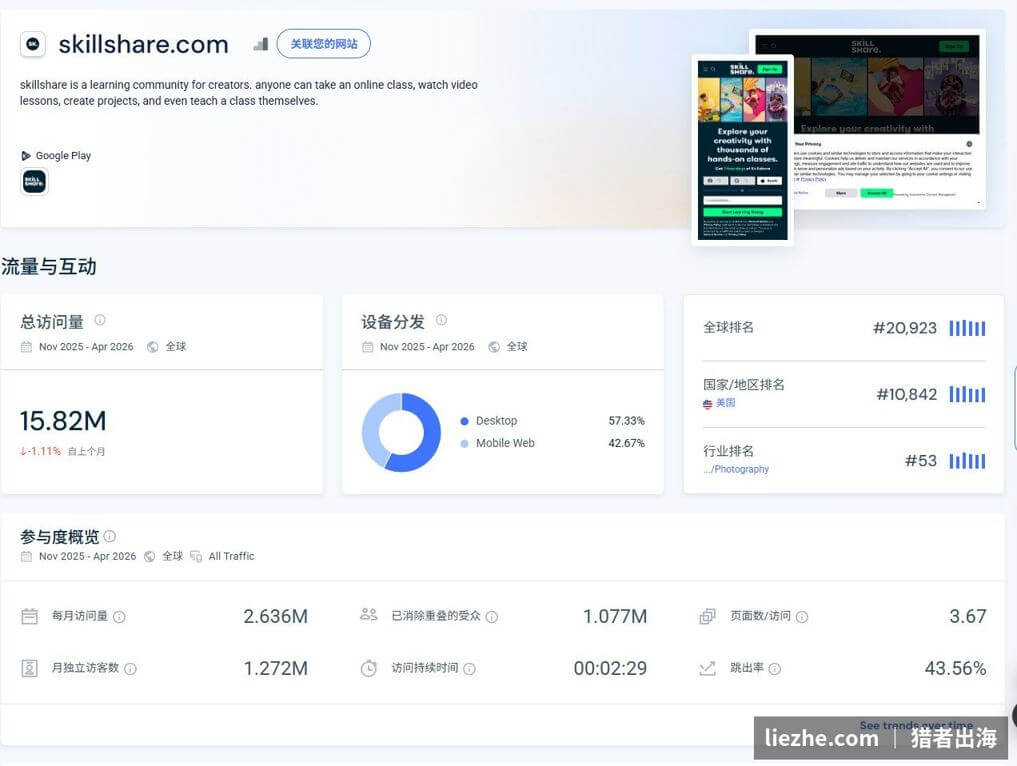Click the #20,923 global rank value
This screenshot has width=1017, height=766.
tap(905, 328)
